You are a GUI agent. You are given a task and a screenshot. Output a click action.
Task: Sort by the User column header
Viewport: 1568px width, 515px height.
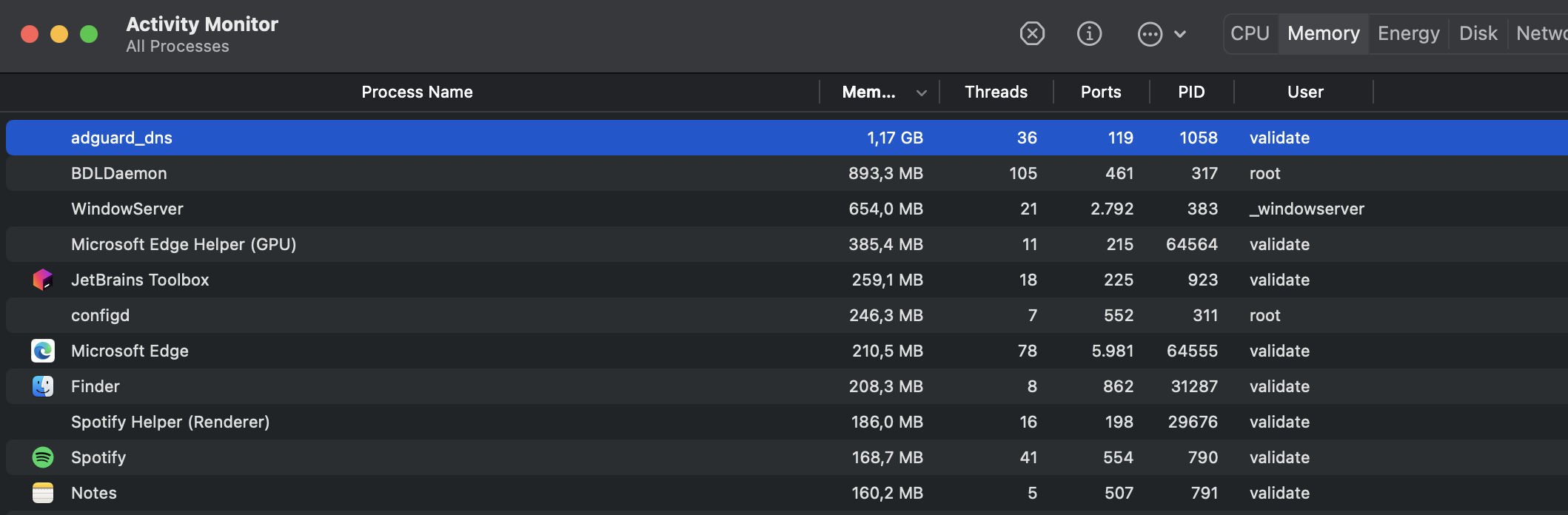(1305, 92)
